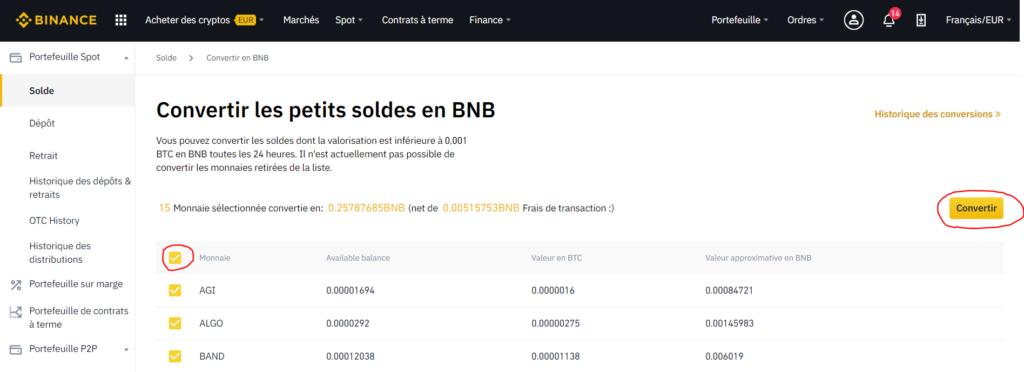This screenshot has height=372, width=1024.
Task: Open Portefeuille sur marge in sidebar
Action: (x=76, y=285)
